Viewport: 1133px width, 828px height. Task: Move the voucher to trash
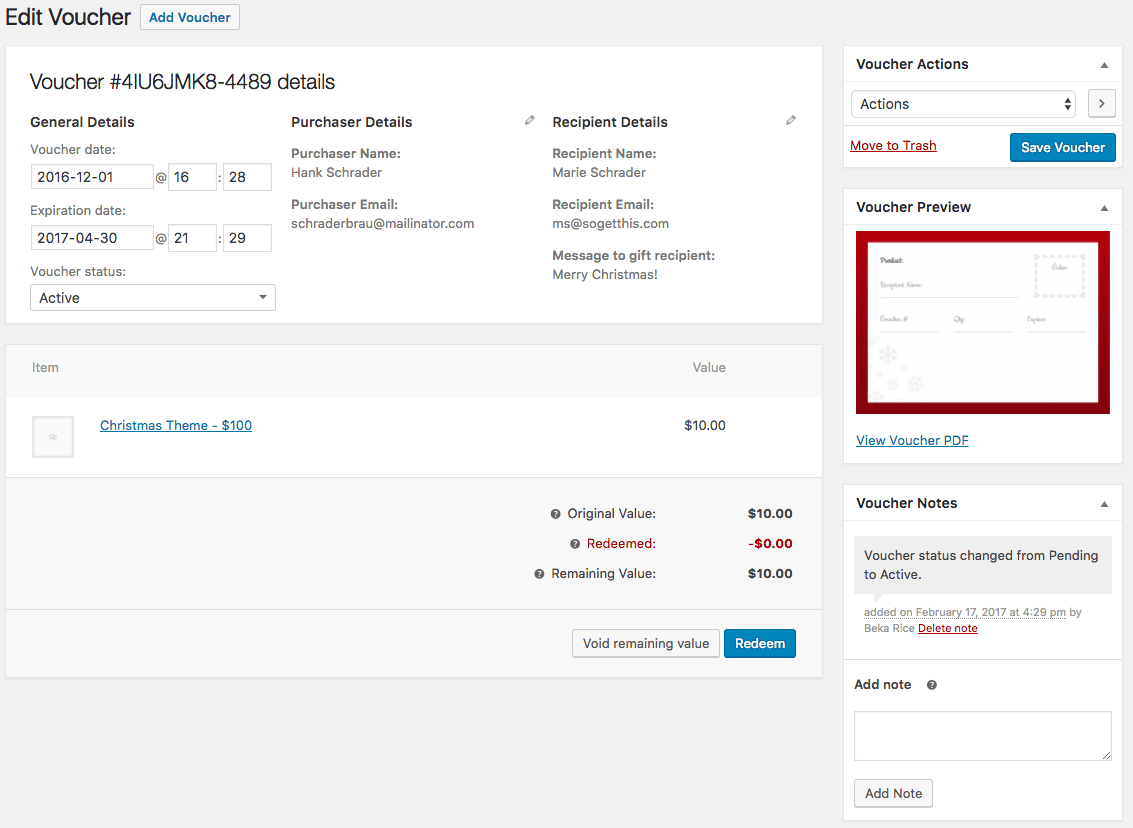892,145
